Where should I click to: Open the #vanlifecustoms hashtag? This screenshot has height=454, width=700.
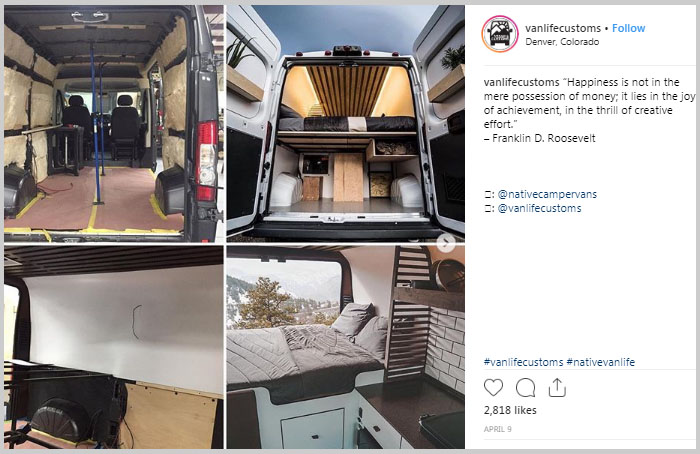point(523,362)
